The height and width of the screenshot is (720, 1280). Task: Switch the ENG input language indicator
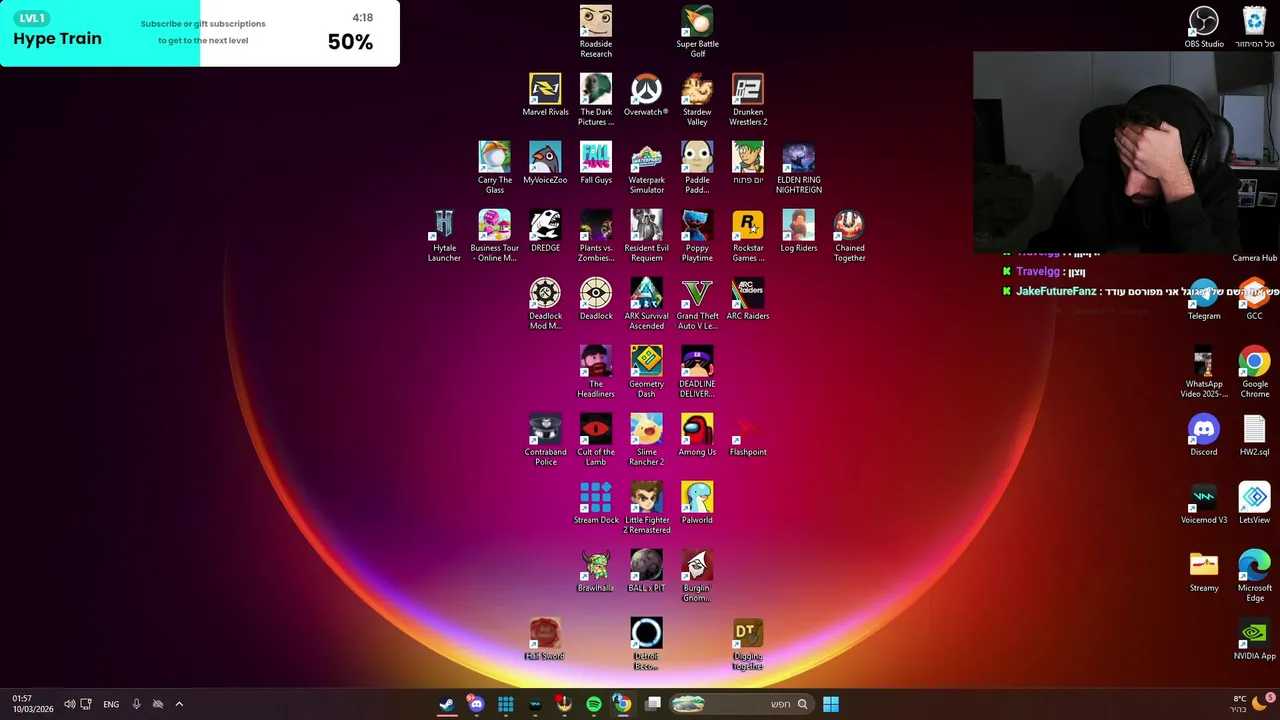click(111, 704)
